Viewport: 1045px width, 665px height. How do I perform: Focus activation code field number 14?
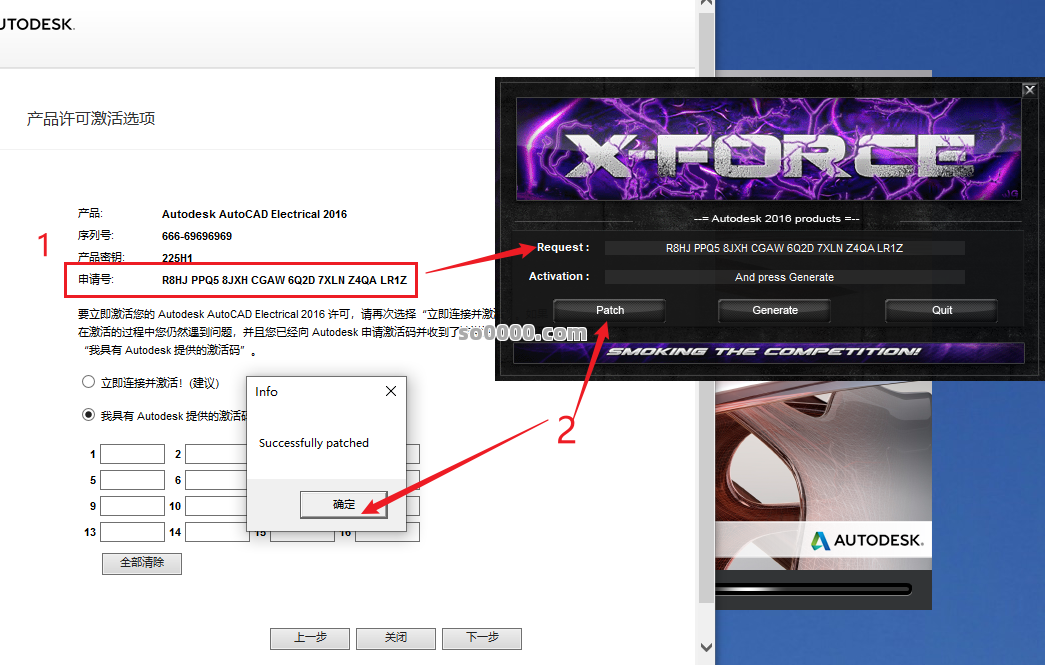click(217, 532)
